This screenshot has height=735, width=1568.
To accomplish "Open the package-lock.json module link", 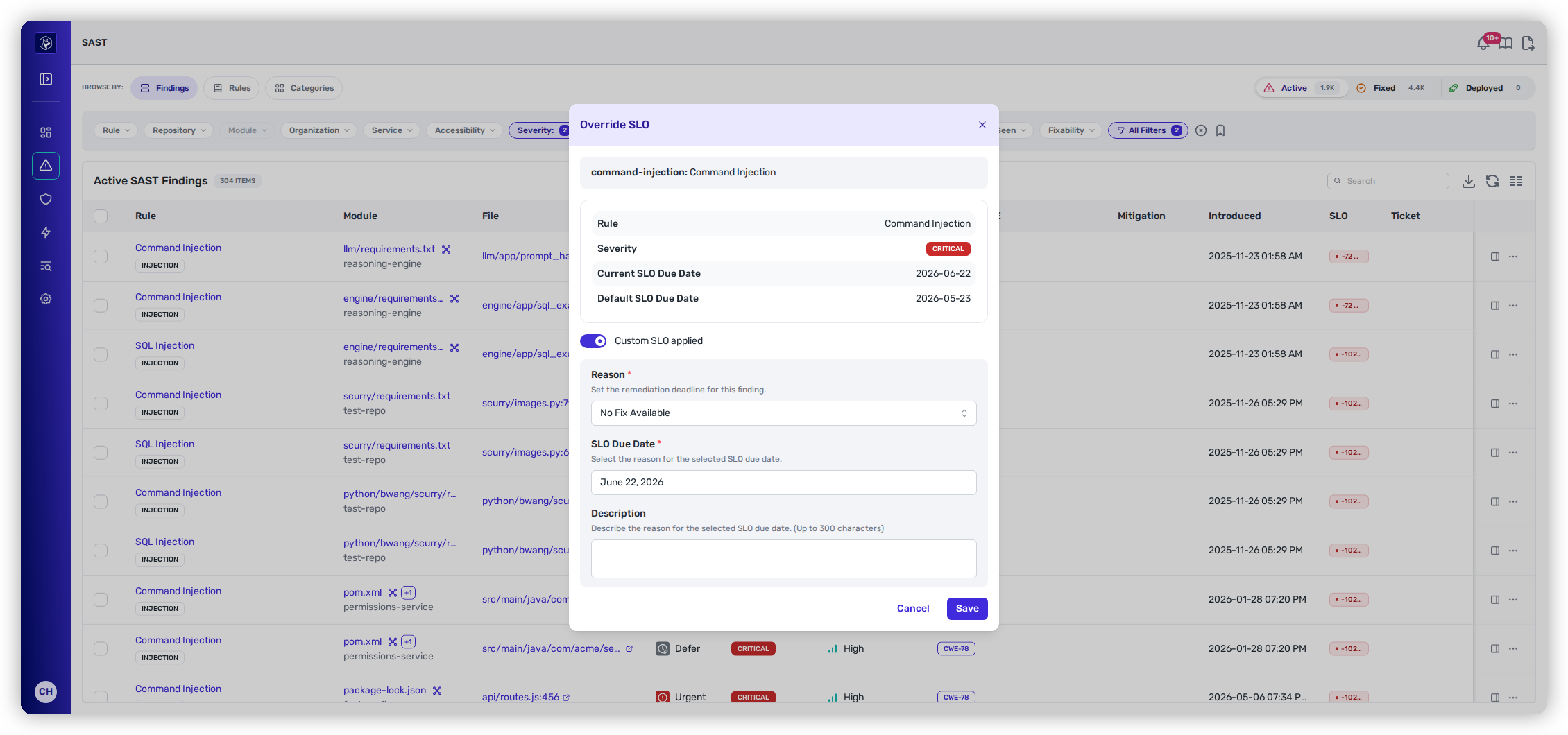I will 384,691.
